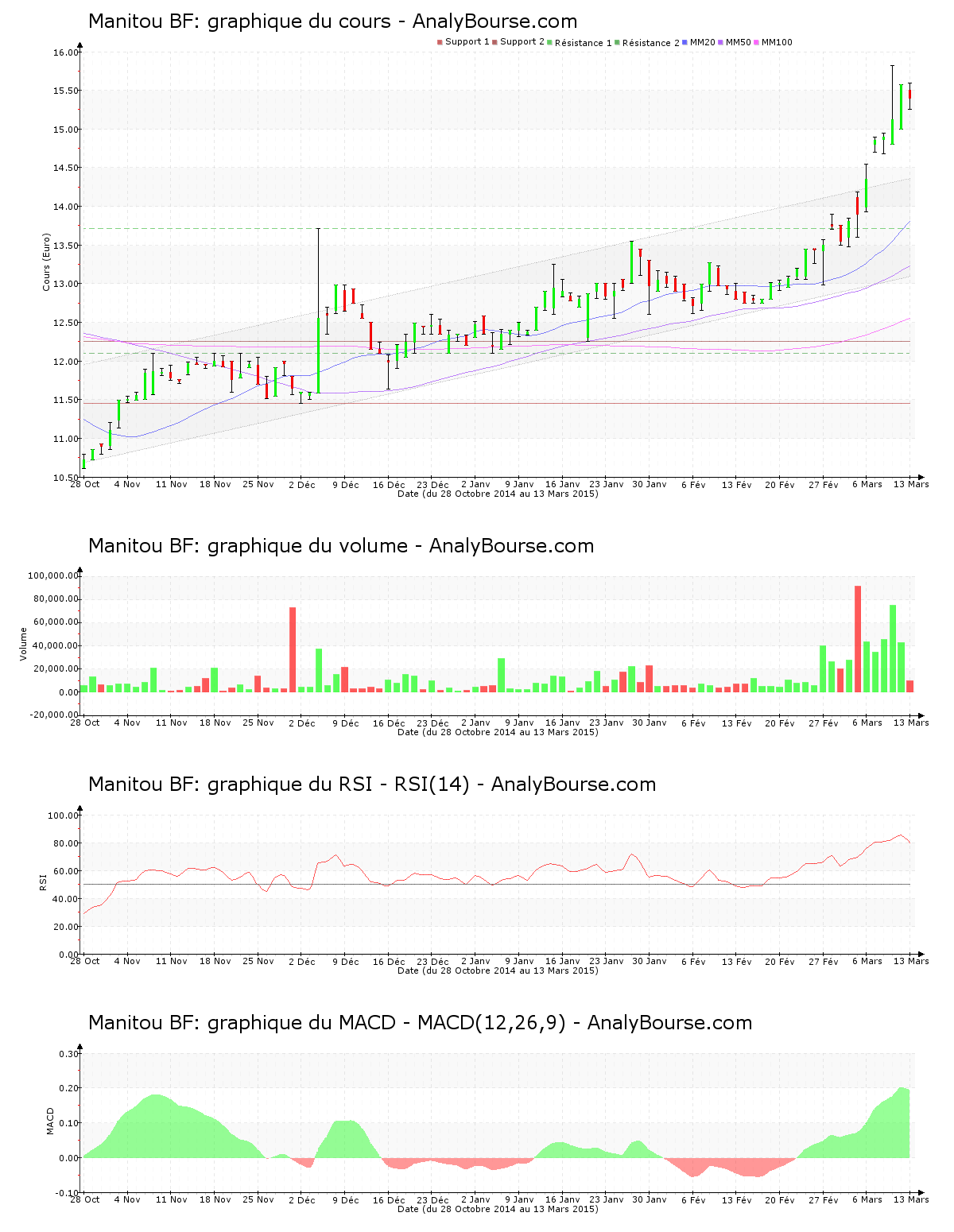This screenshot has height=1232, width=954.
Task: Click the tall red volume bar near 2 Déc
Action: pyautogui.click(x=293, y=649)
